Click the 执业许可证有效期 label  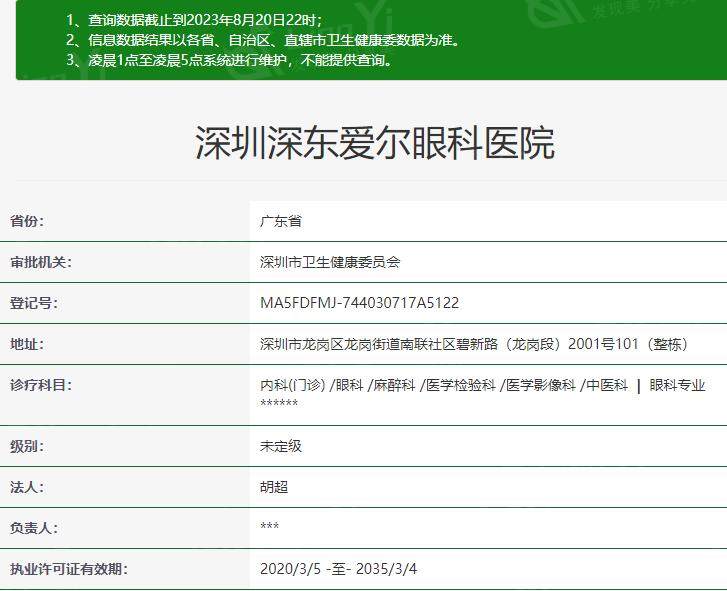pyautogui.click(x=69, y=569)
